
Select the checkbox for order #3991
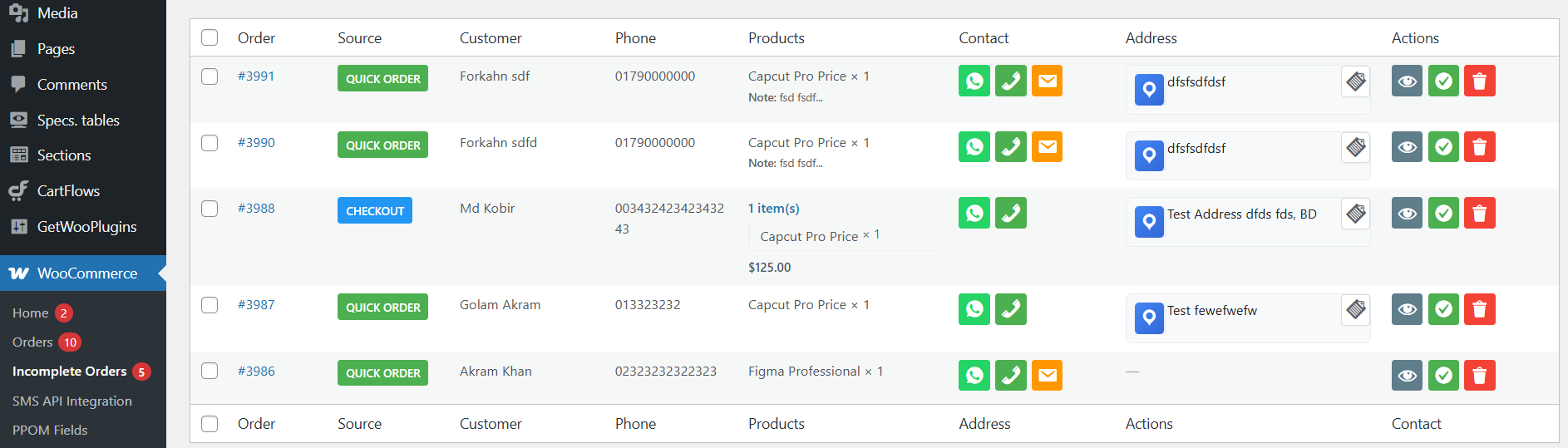click(x=210, y=76)
